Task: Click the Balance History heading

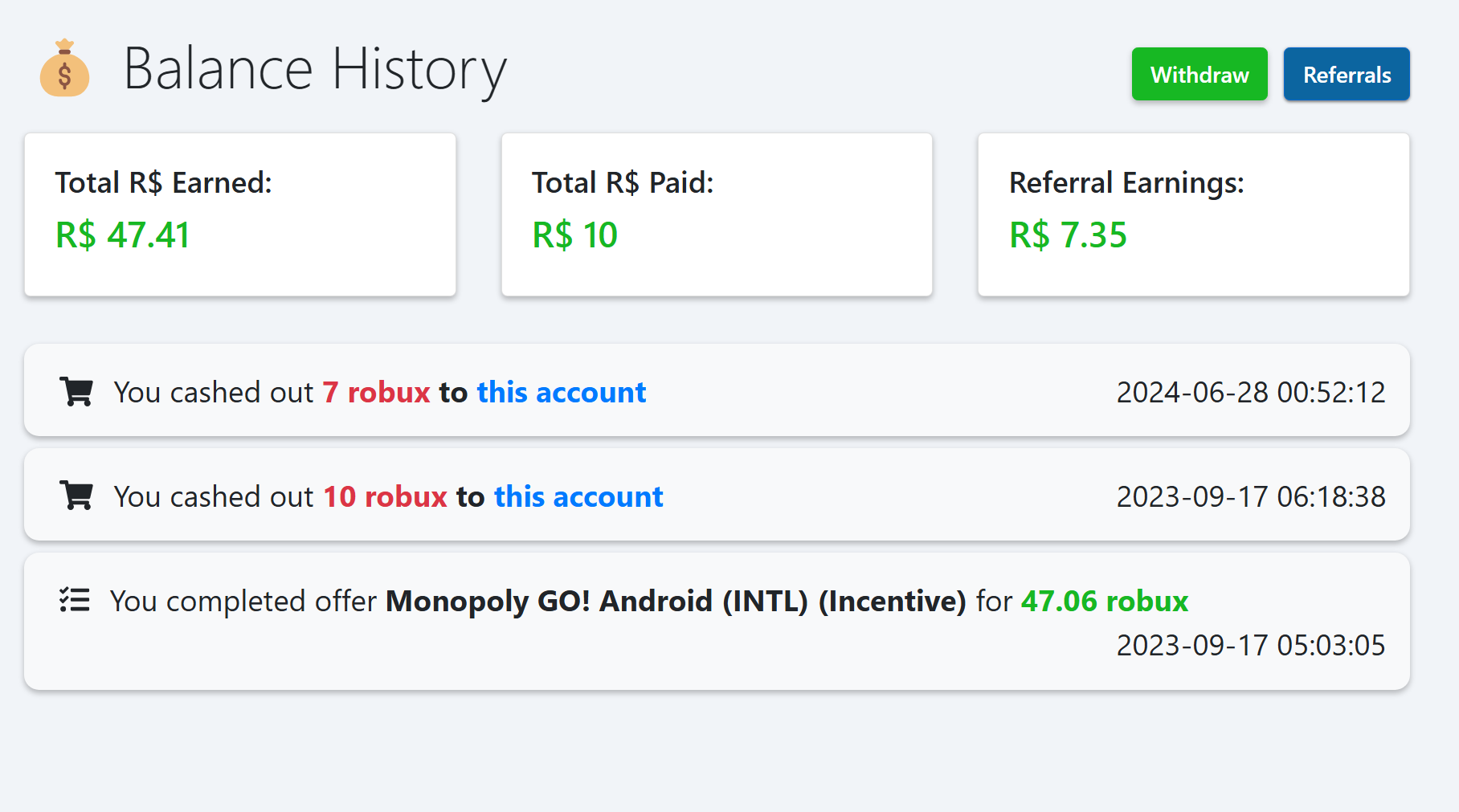Action: click(315, 69)
